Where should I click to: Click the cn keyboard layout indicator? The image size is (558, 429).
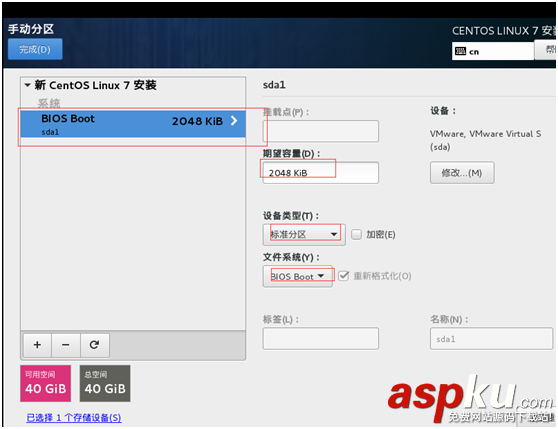pyautogui.click(x=493, y=51)
